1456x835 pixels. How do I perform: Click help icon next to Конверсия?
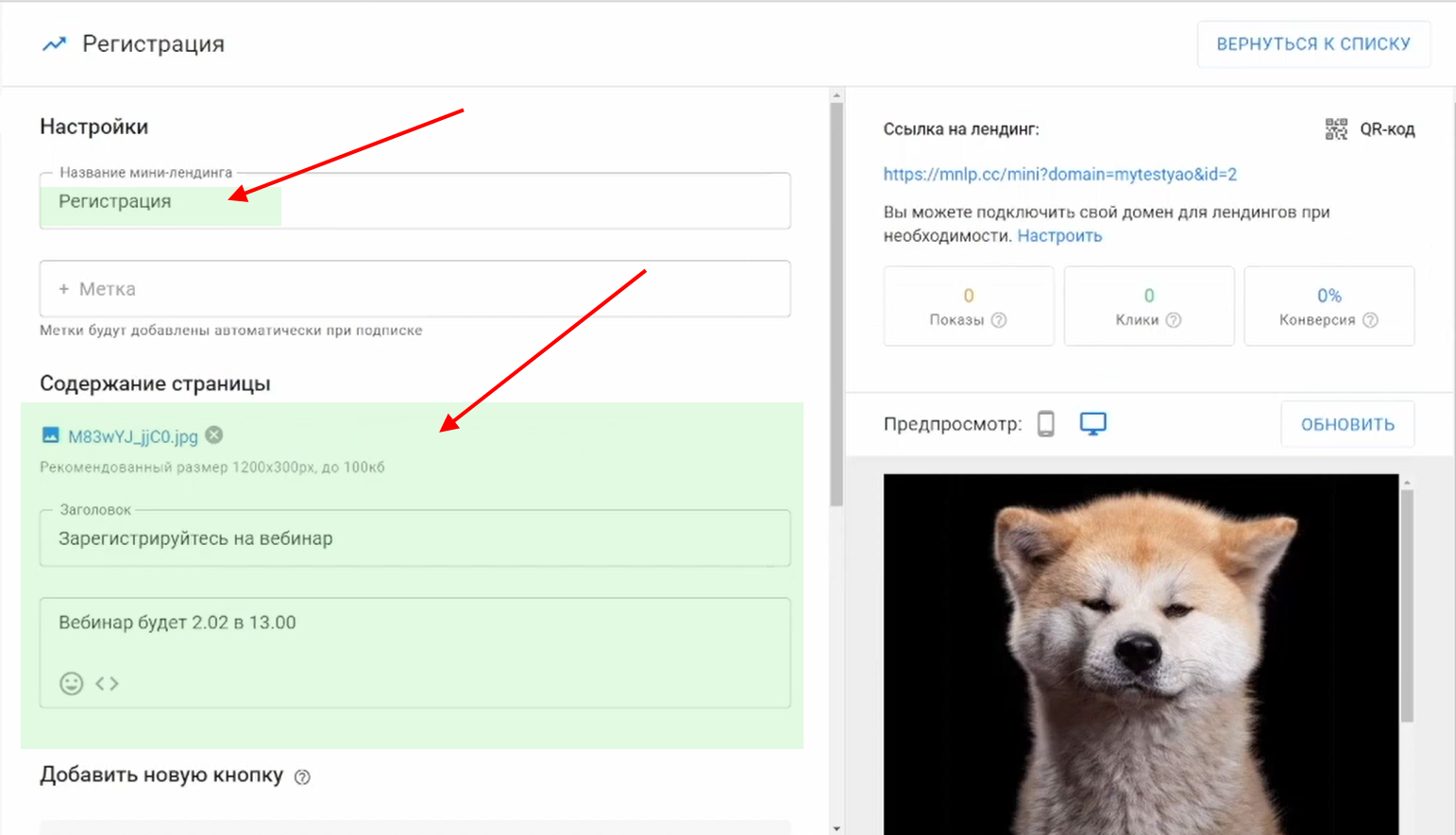(x=1370, y=320)
